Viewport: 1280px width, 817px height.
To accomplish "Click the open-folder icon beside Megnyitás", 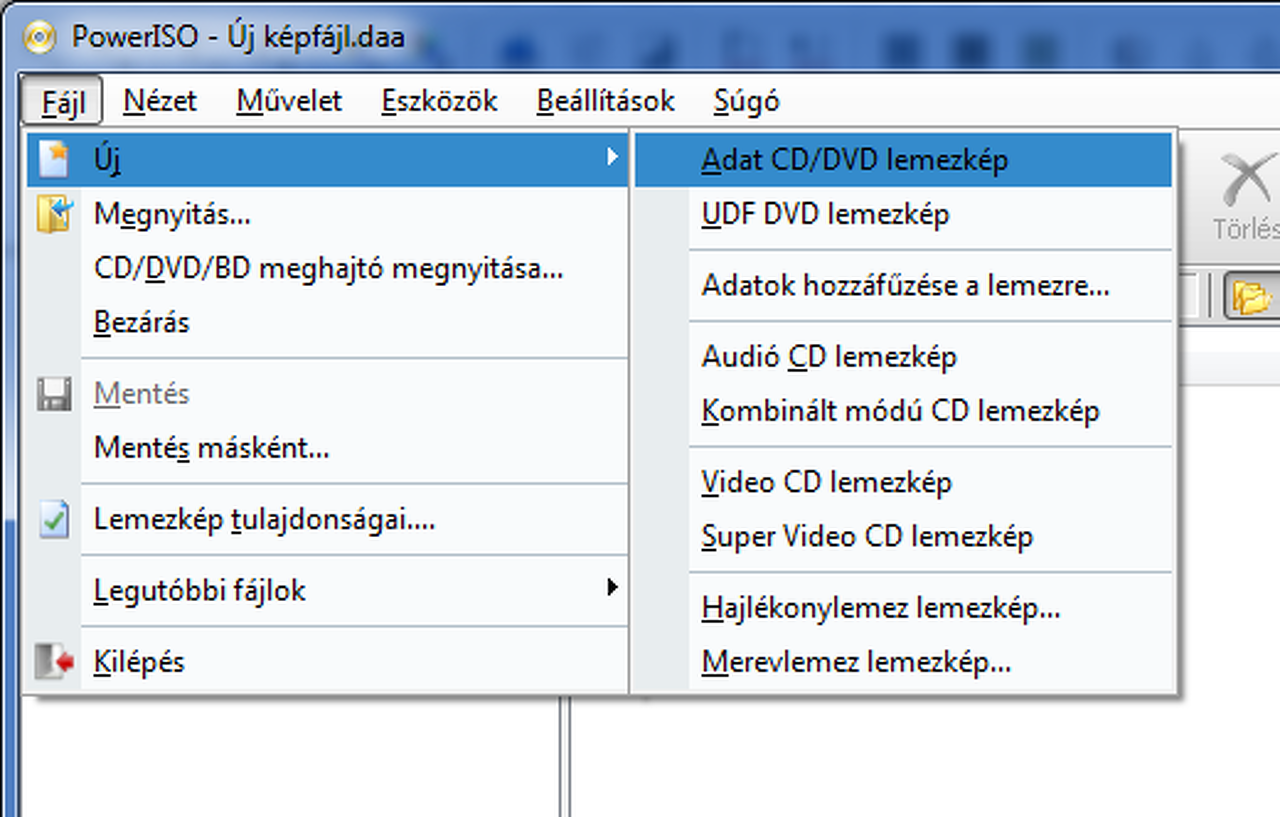I will [54, 214].
